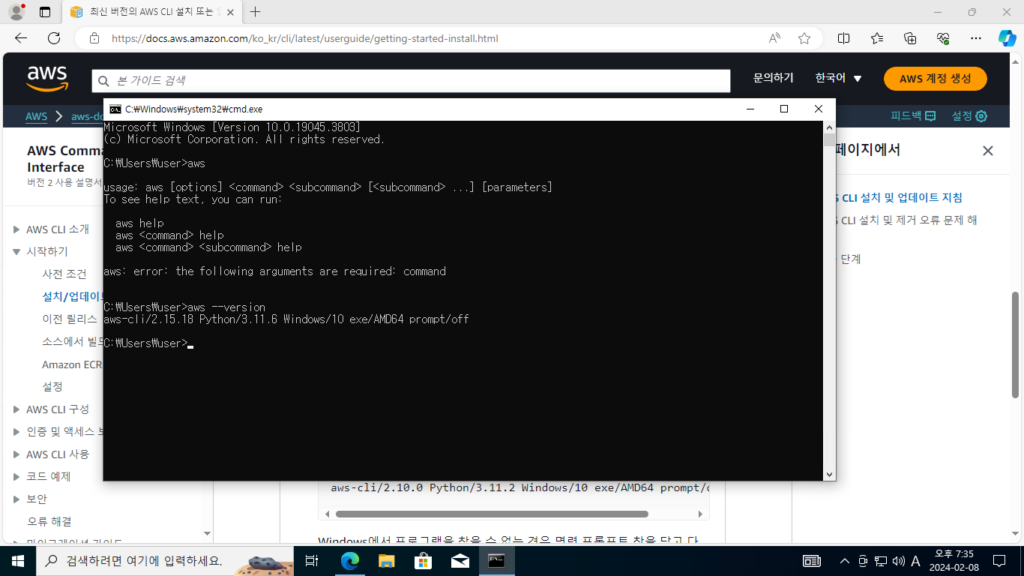Expand 보안 section

pos(16,499)
